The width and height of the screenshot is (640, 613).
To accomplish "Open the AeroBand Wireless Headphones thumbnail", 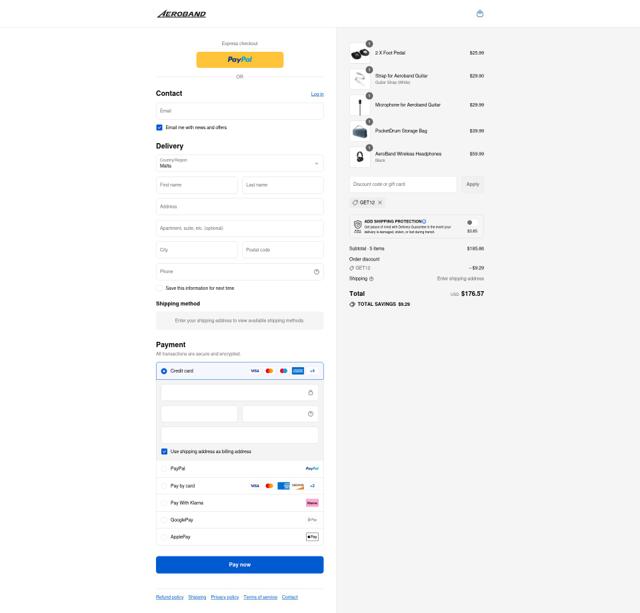I will (360, 157).
